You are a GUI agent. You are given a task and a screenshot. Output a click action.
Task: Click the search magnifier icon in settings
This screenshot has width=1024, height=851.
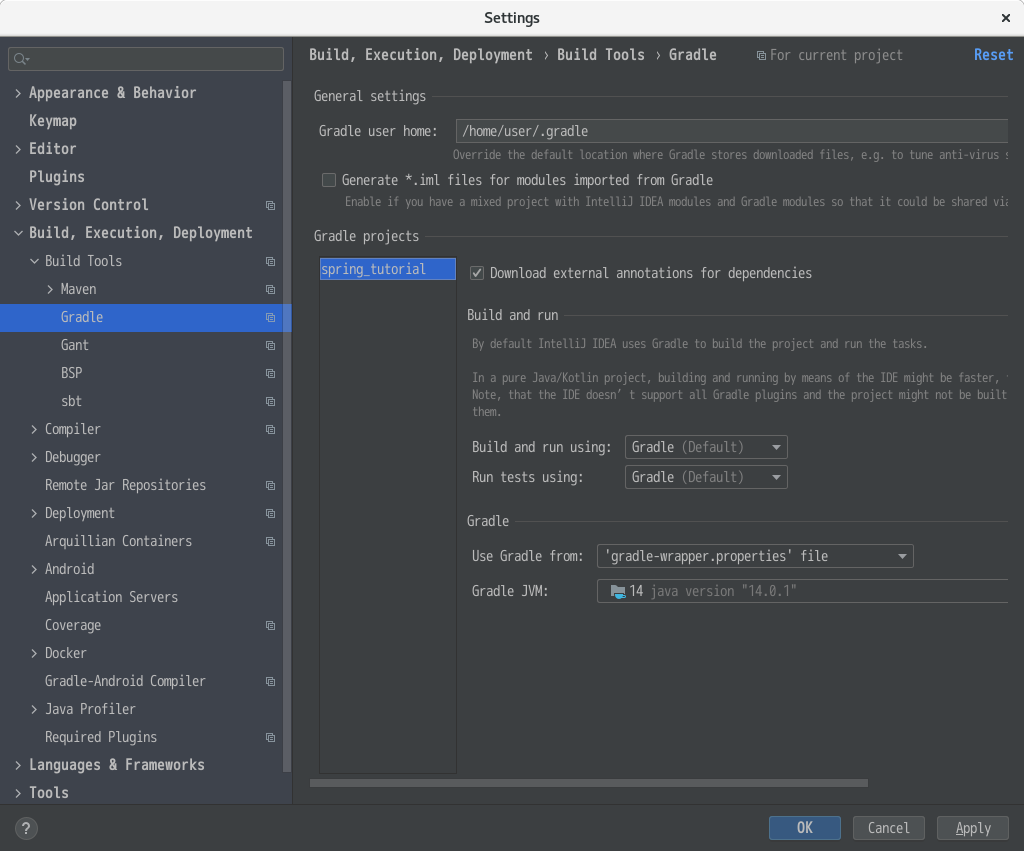click(x=20, y=59)
